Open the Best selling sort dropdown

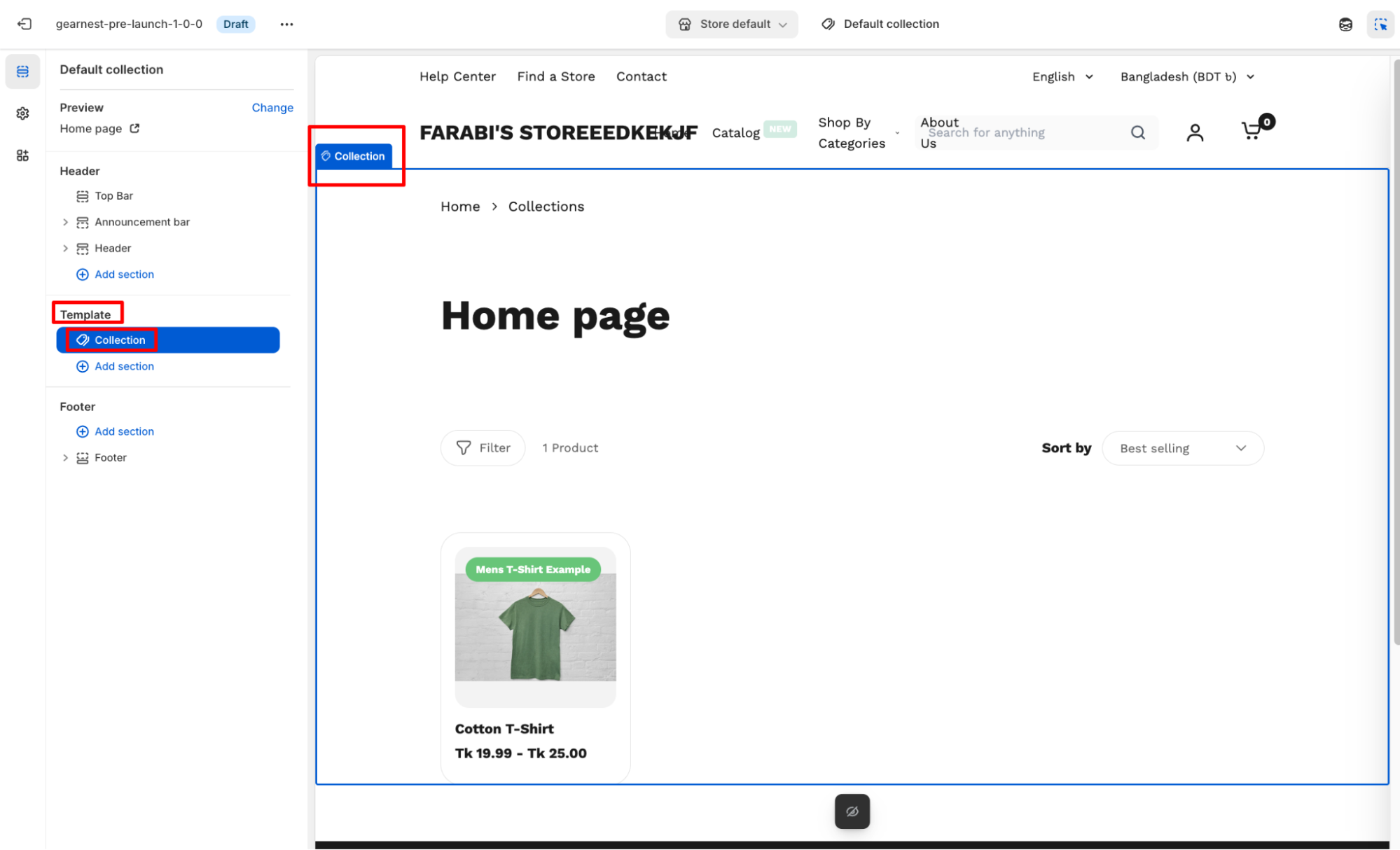(1182, 448)
